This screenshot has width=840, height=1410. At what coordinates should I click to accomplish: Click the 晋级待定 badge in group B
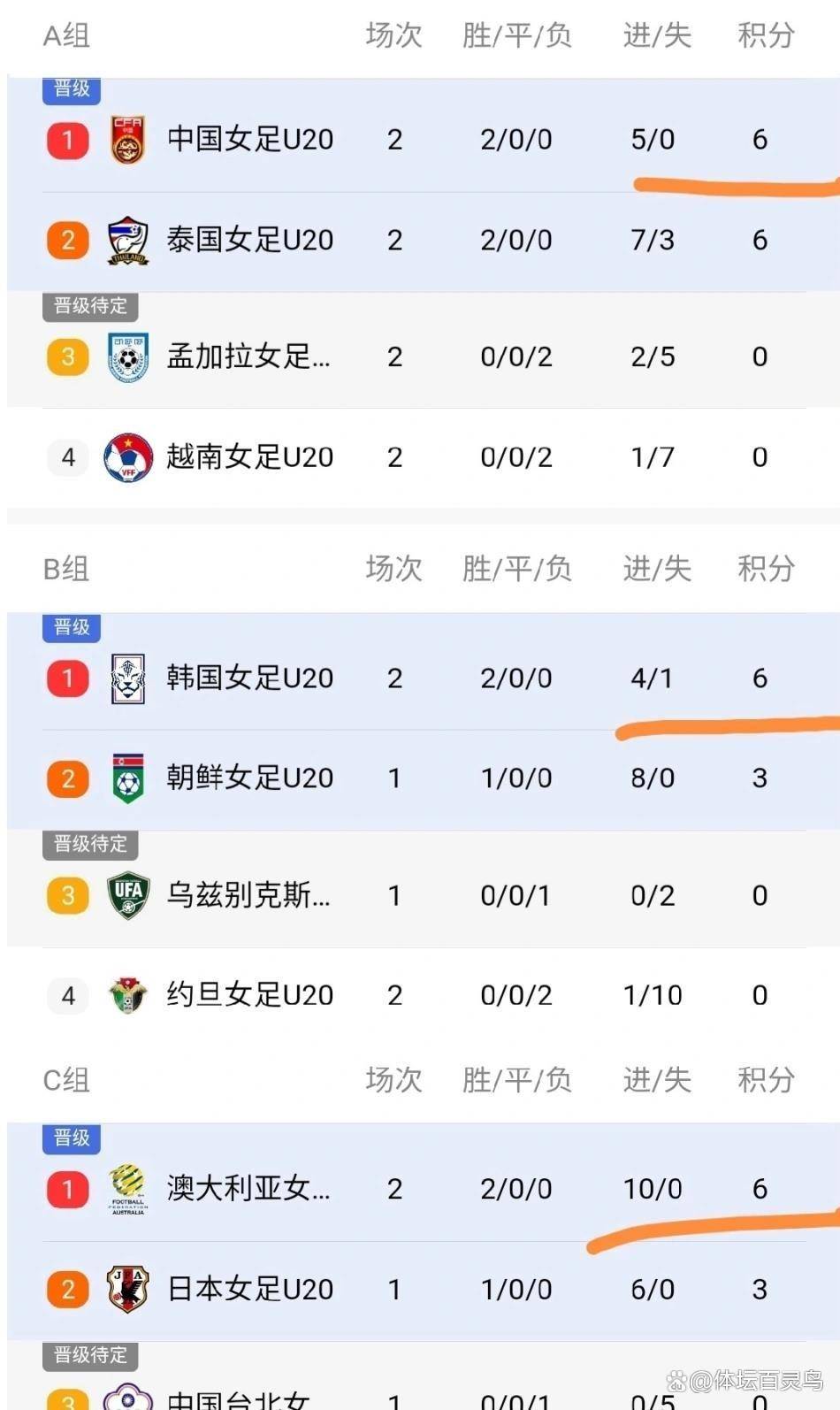click(90, 844)
